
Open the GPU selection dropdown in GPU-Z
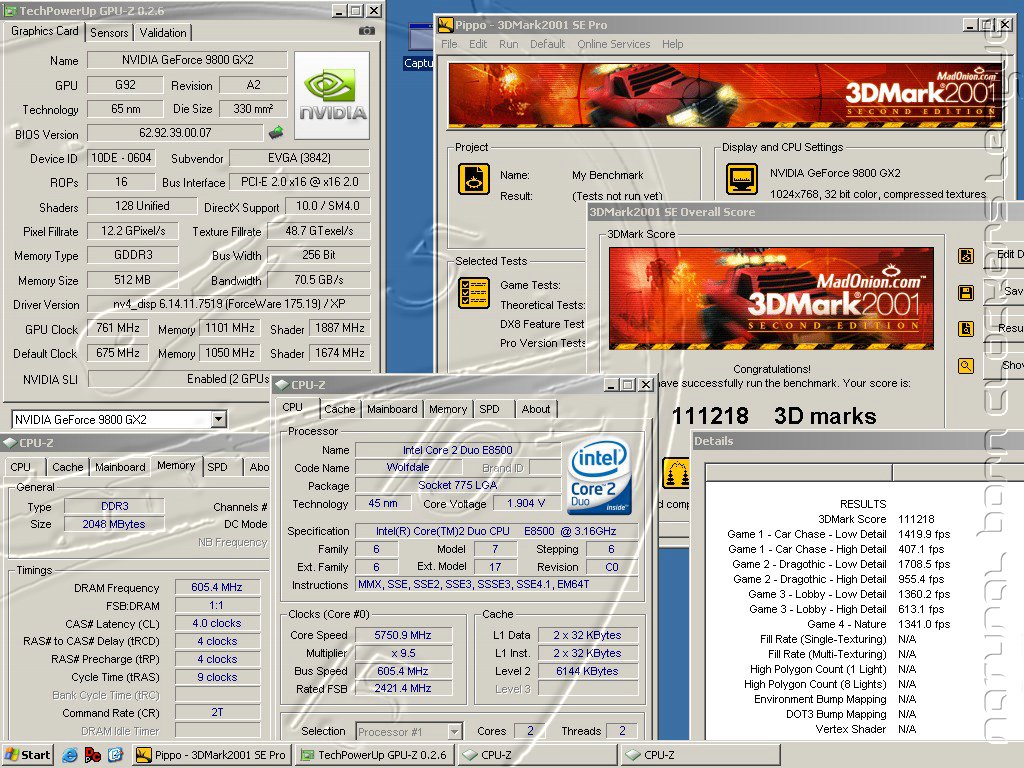click(x=219, y=419)
